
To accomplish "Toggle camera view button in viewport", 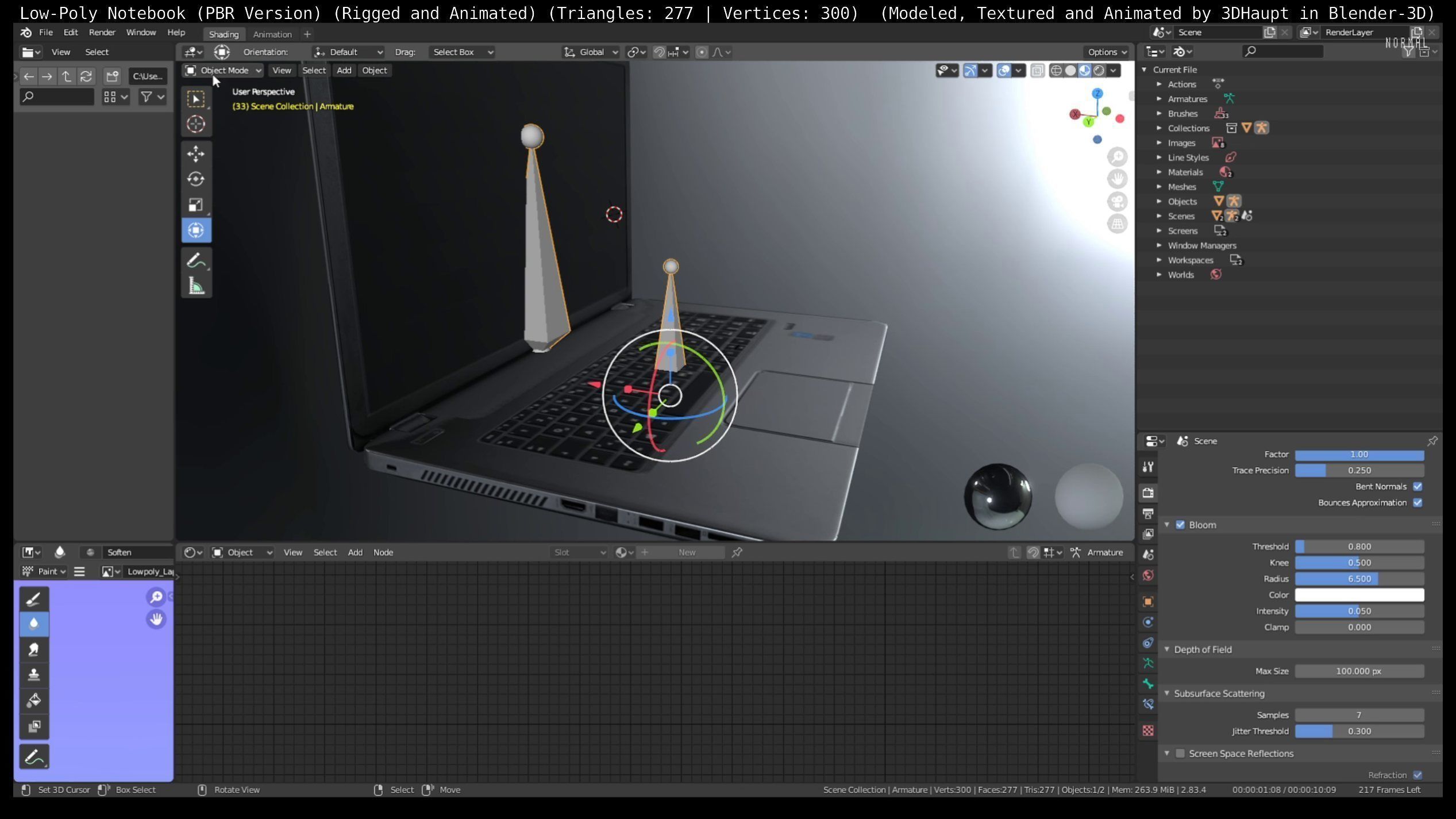I will (1117, 202).
